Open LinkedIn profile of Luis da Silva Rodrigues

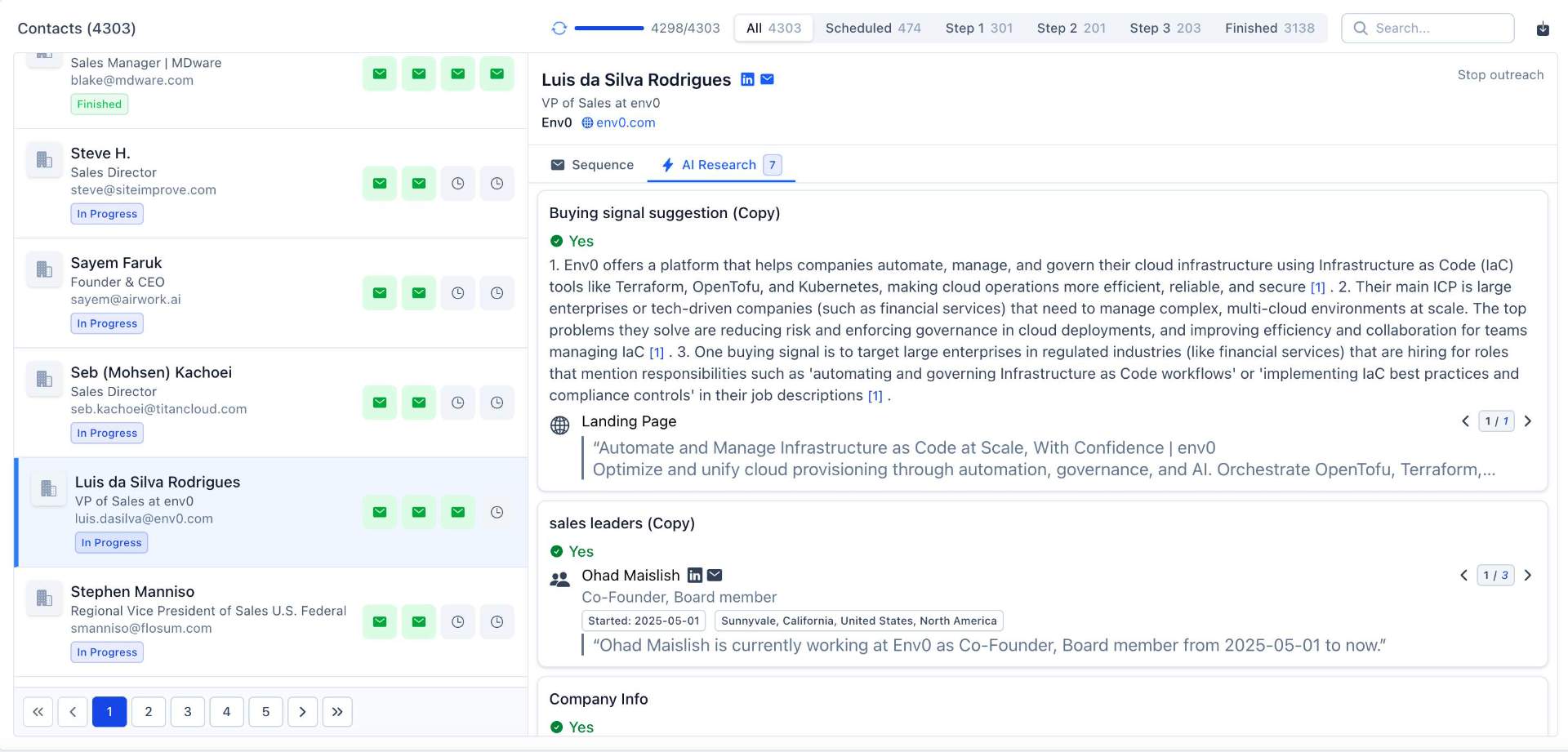pos(747,79)
